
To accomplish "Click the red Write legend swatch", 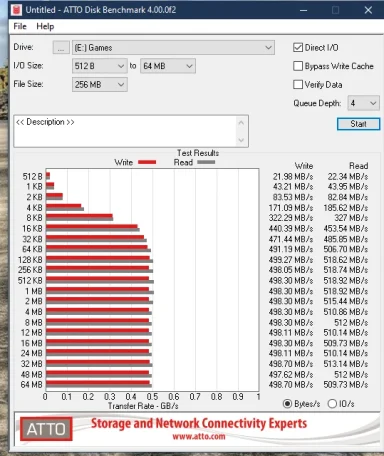I will (x=147, y=162).
